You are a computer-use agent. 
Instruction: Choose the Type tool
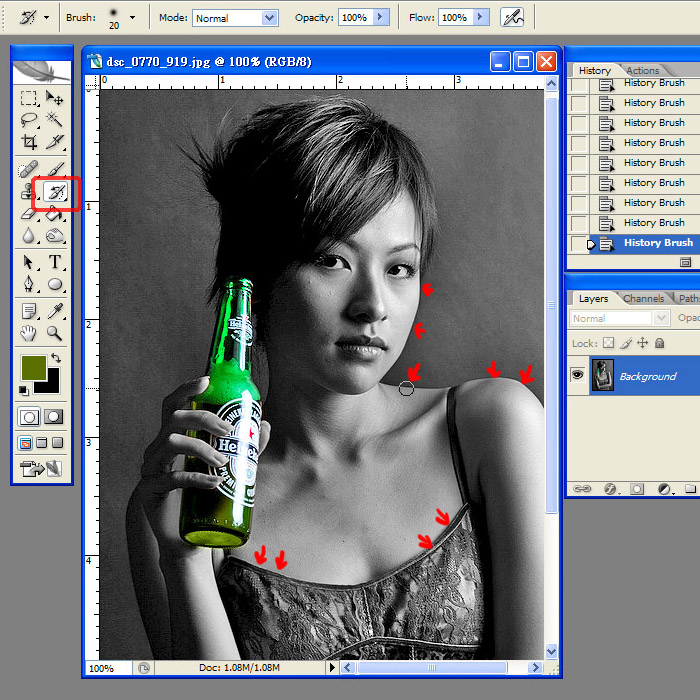56,262
